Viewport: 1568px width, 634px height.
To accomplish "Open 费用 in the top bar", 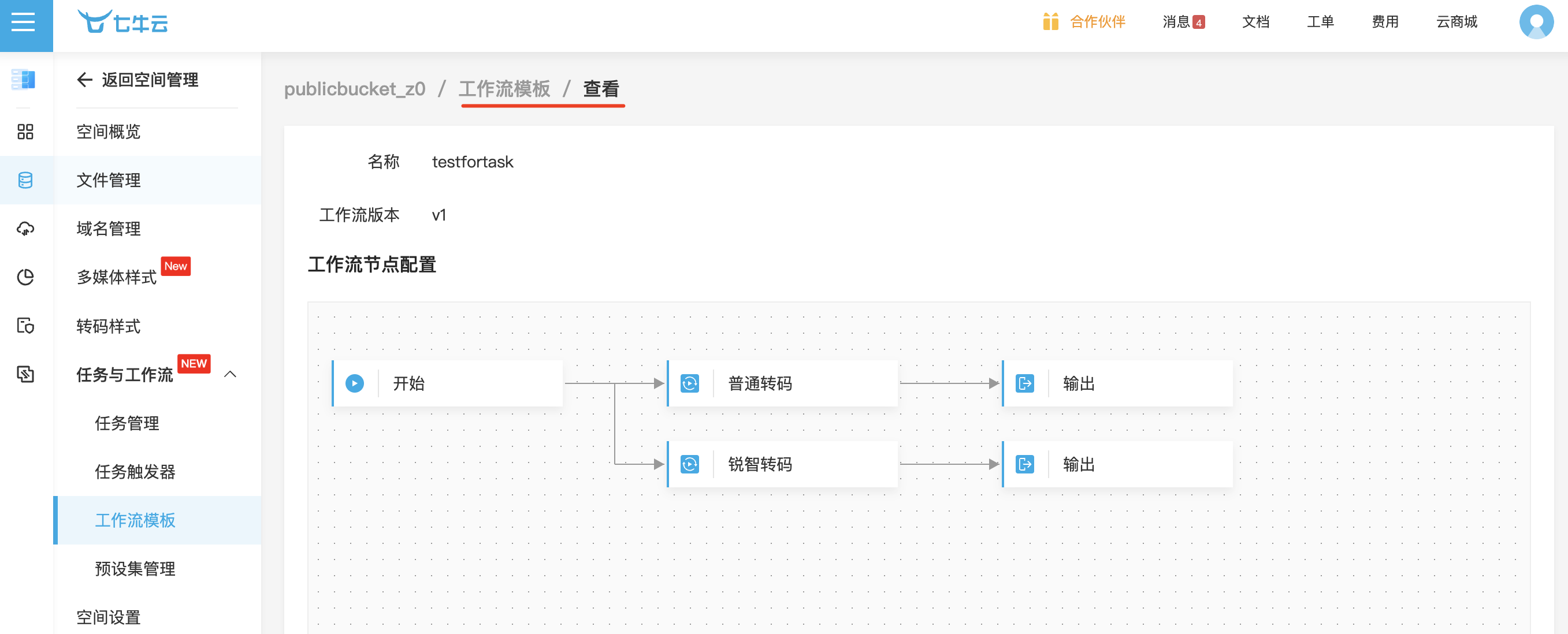I will click(x=1385, y=22).
